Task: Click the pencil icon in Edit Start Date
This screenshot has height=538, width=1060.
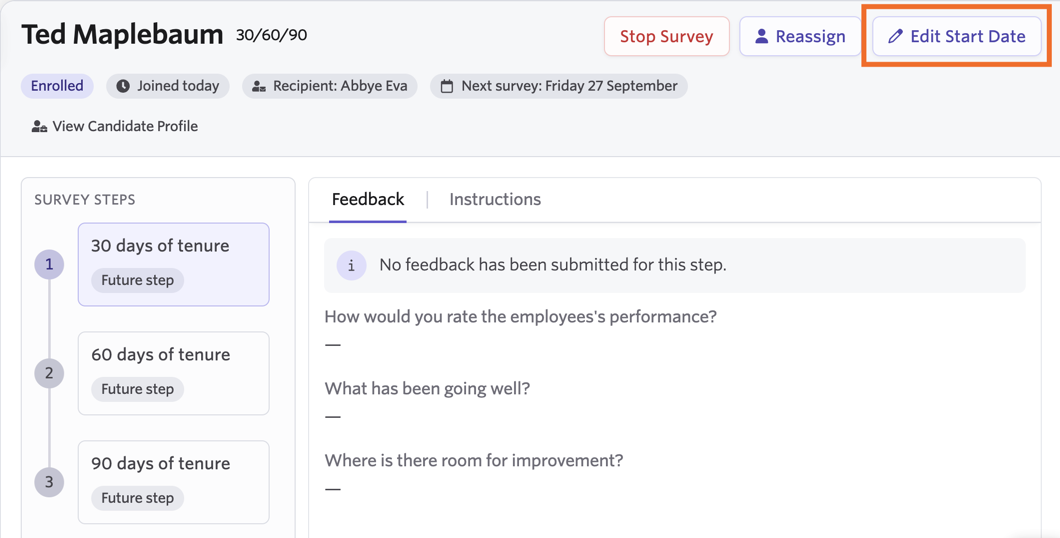Action: click(x=895, y=36)
